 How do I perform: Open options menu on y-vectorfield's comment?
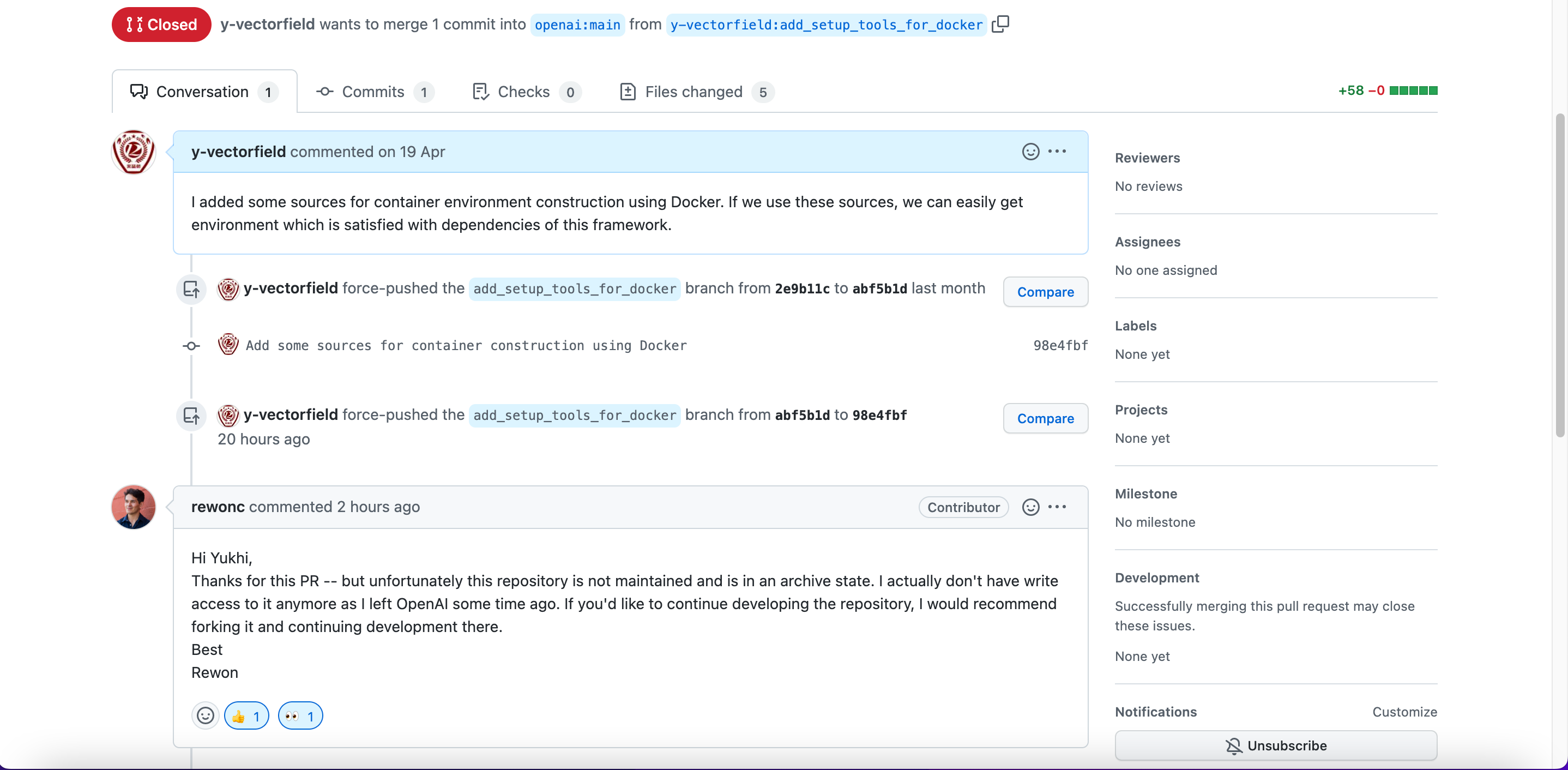pos(1057,152)
